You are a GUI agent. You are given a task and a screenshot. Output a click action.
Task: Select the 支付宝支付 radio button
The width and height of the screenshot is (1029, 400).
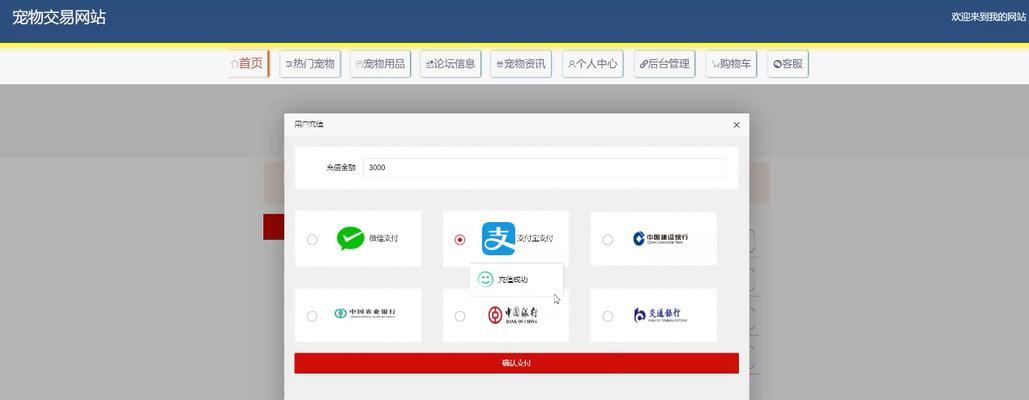coord(460,239)
